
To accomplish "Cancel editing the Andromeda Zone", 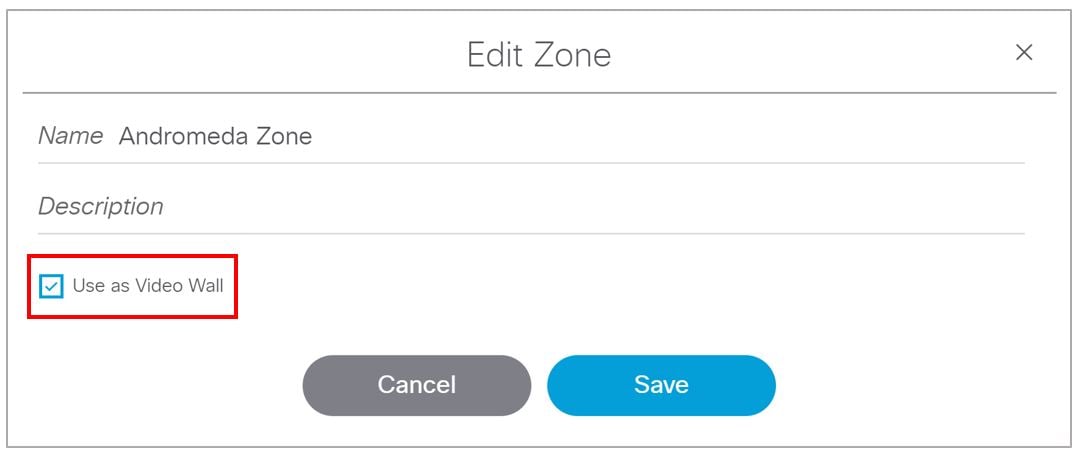I will click(x=416, y=385).
